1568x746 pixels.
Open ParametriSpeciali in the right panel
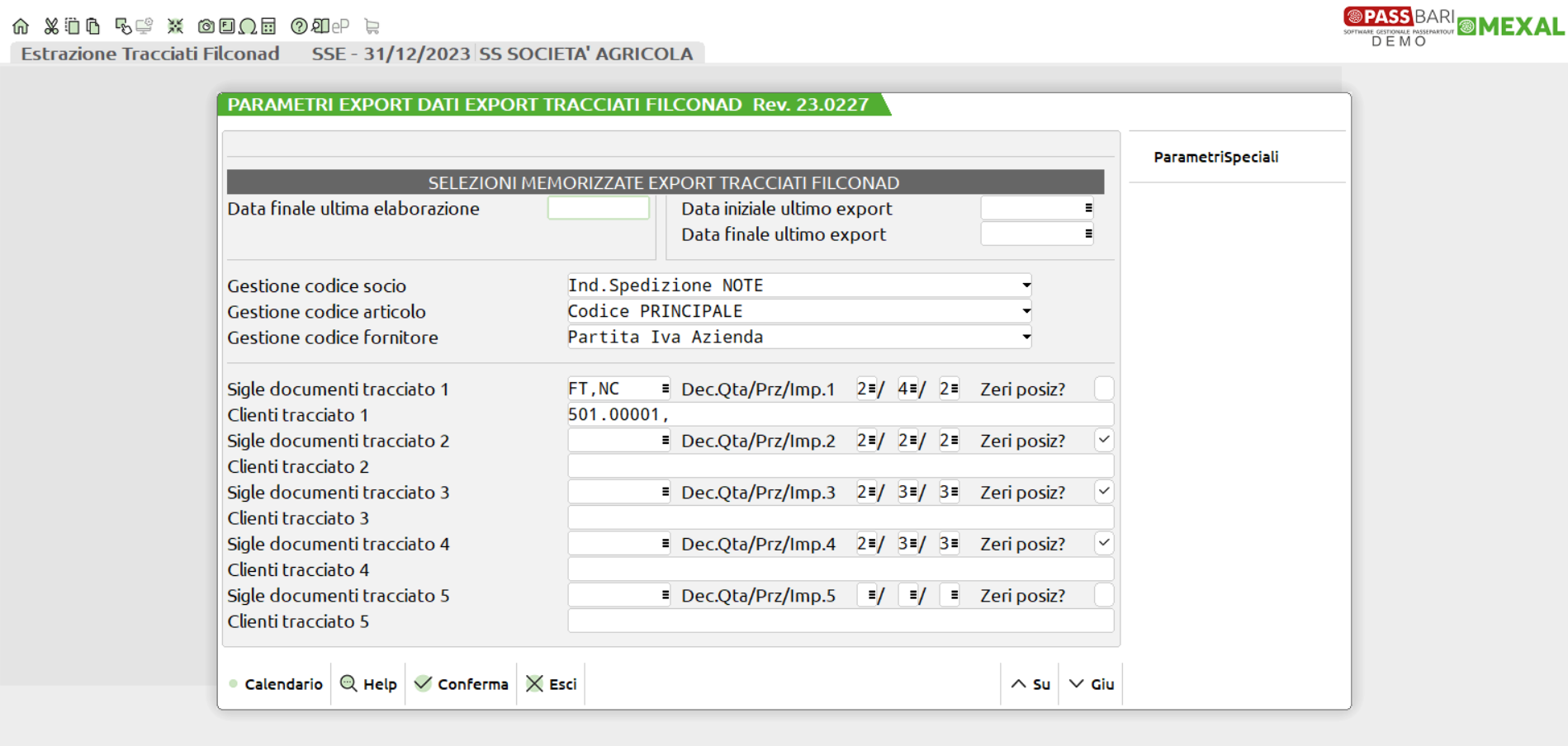(1215, 157)
